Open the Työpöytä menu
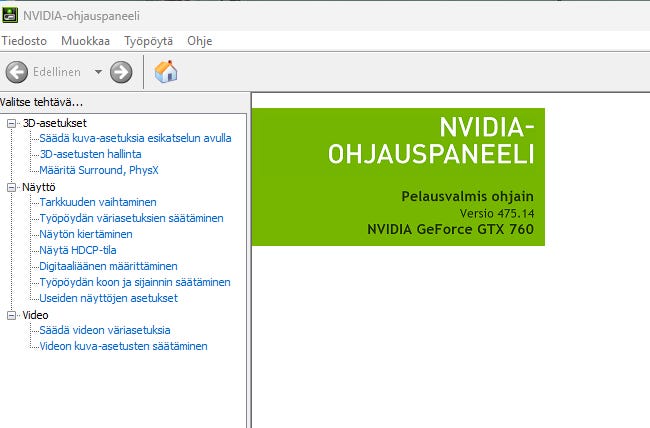The image size is (650, 428). 148,41
